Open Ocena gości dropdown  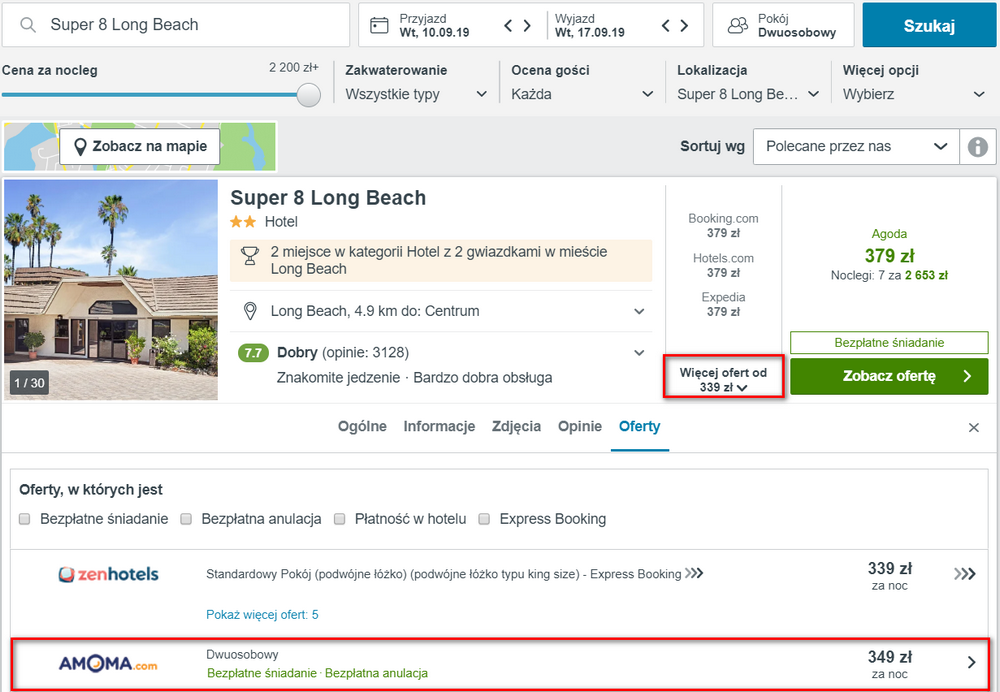pos(582,94)
